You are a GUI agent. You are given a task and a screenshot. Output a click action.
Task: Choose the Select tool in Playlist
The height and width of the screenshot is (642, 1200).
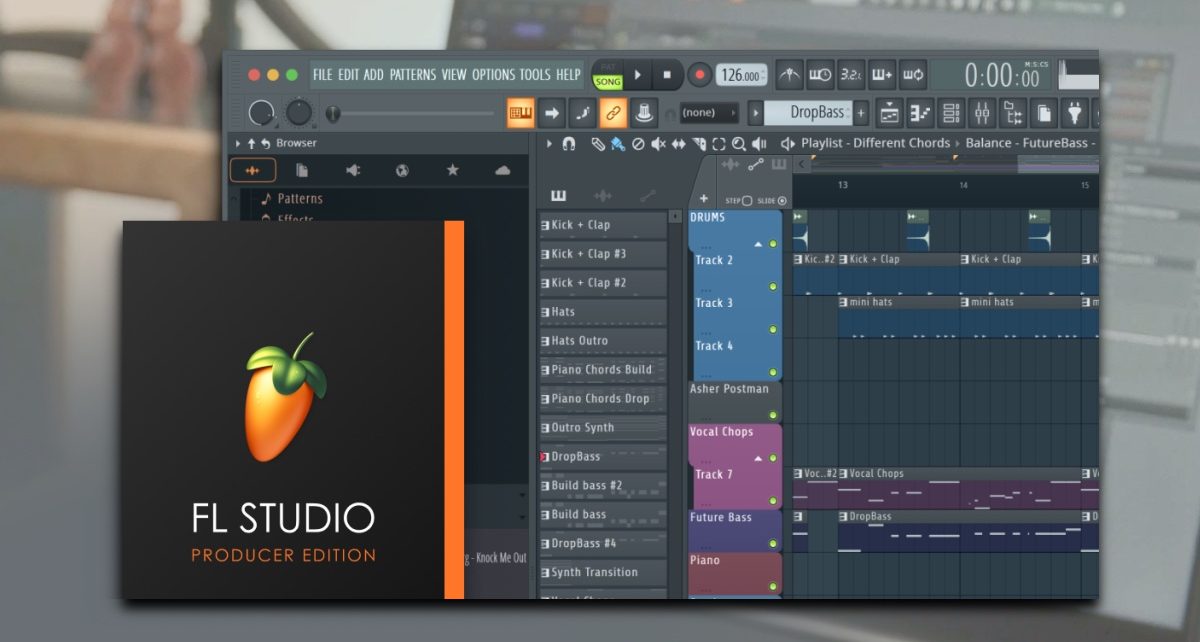click(x=718, y=144)
